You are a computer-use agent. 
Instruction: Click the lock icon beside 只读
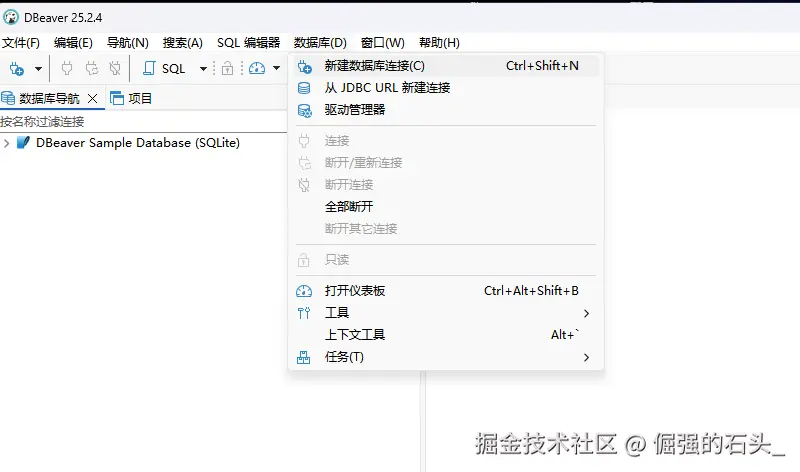[x=304, y=260]
